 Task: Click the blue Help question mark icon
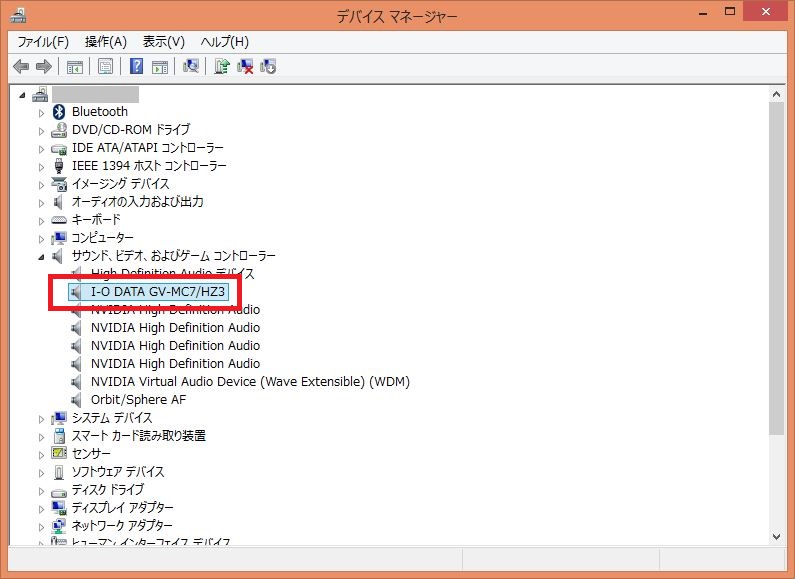tap(136, 66)
